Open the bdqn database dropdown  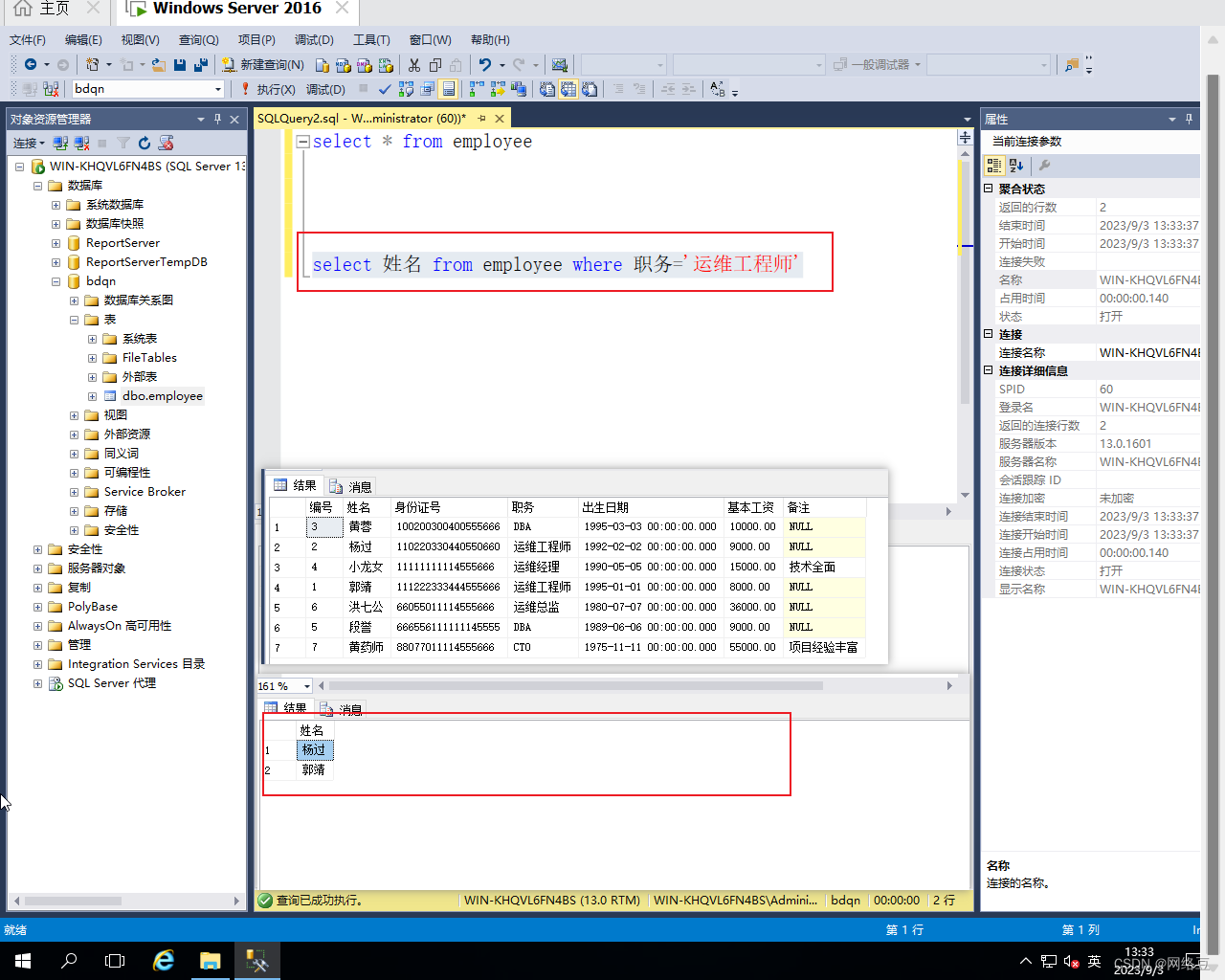(218, 89)
